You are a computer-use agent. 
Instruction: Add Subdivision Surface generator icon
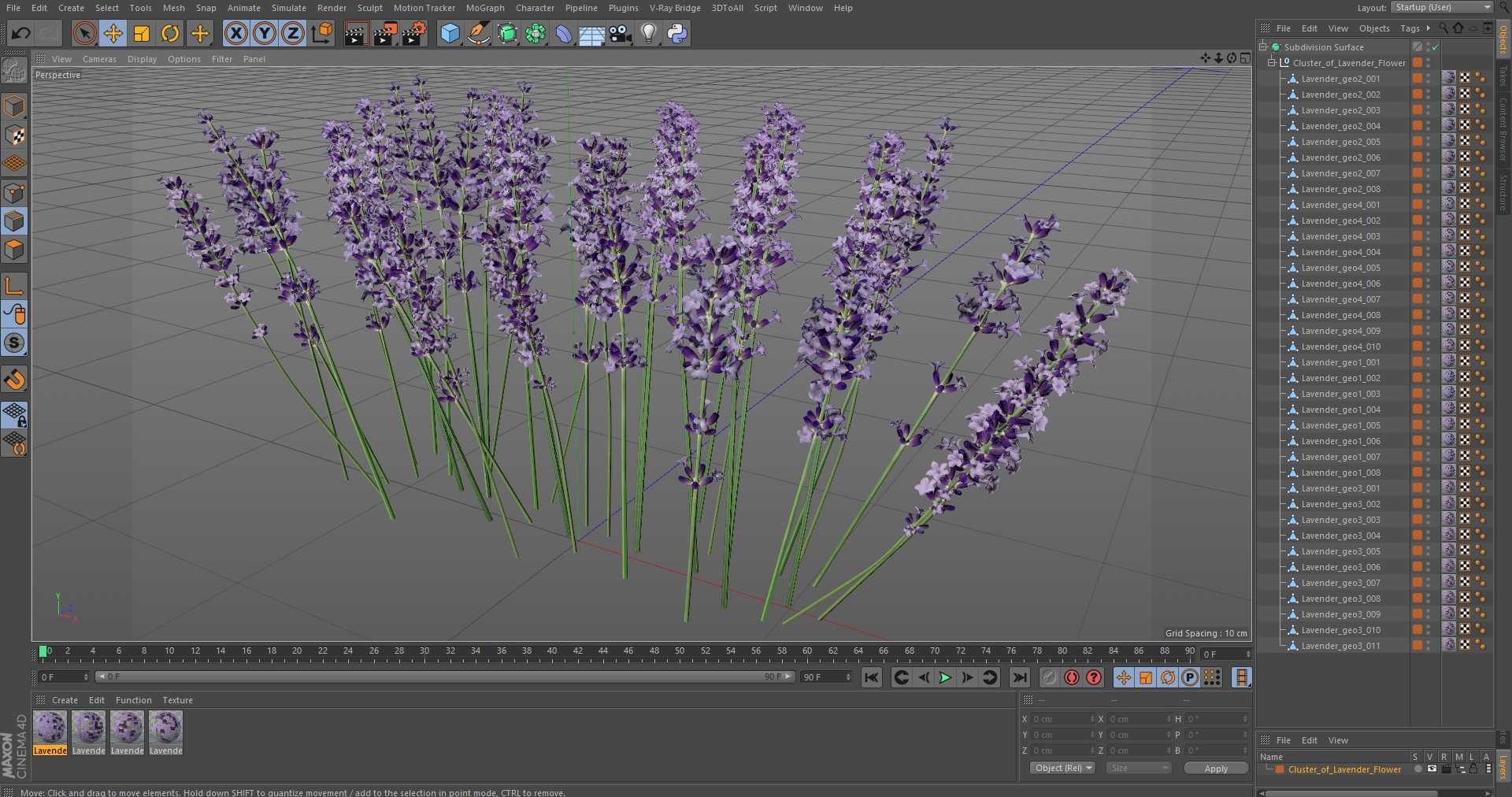507,33
